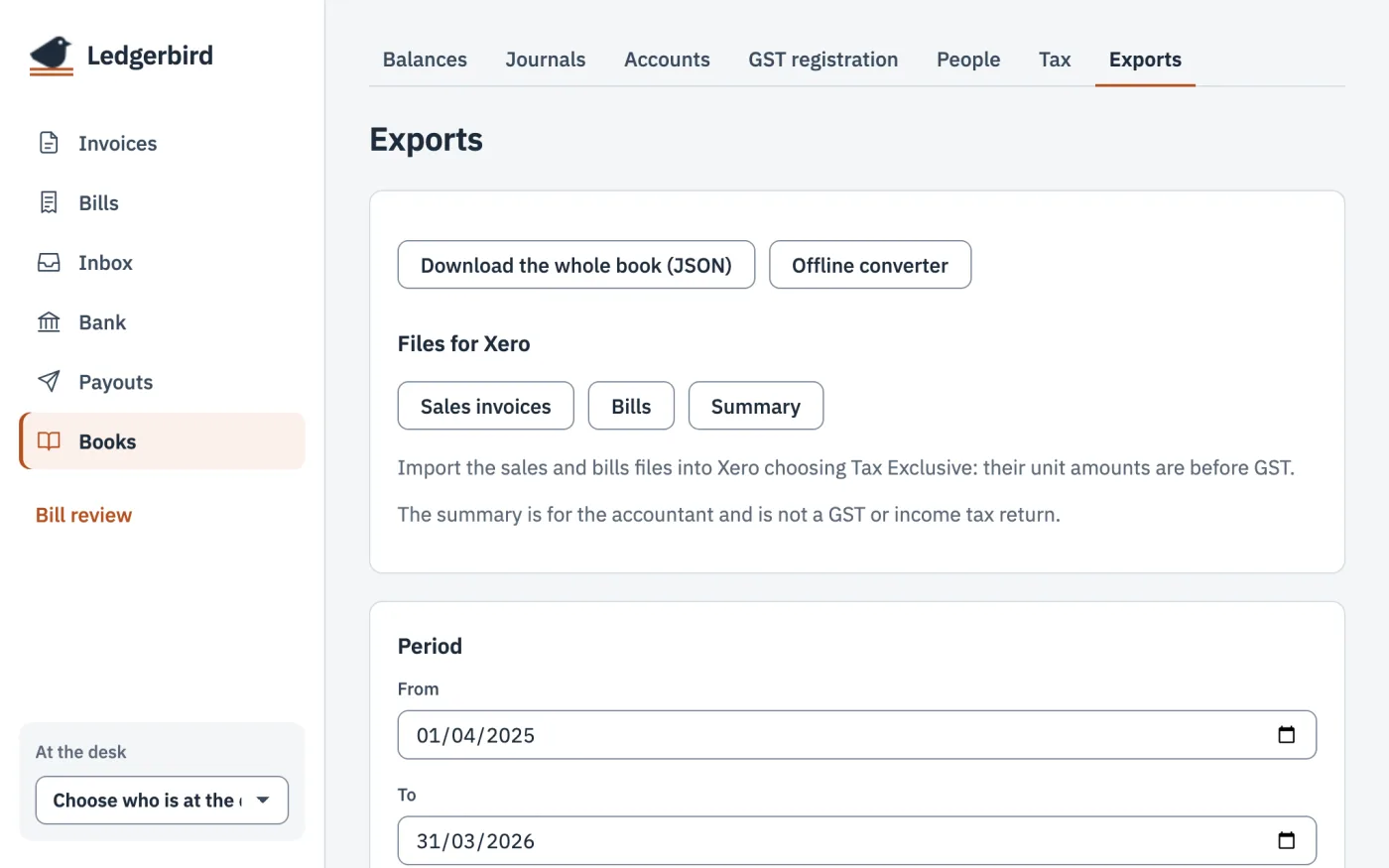Click the Ledgerbird brand name
The image size is (1389, 868).
pos(150,56)
